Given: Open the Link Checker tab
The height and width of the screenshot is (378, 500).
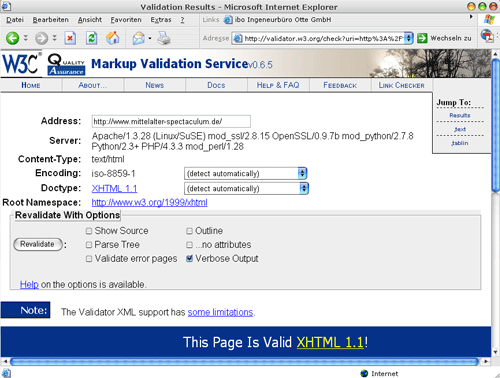Looking at the screenshot, I should pos(402,85).
